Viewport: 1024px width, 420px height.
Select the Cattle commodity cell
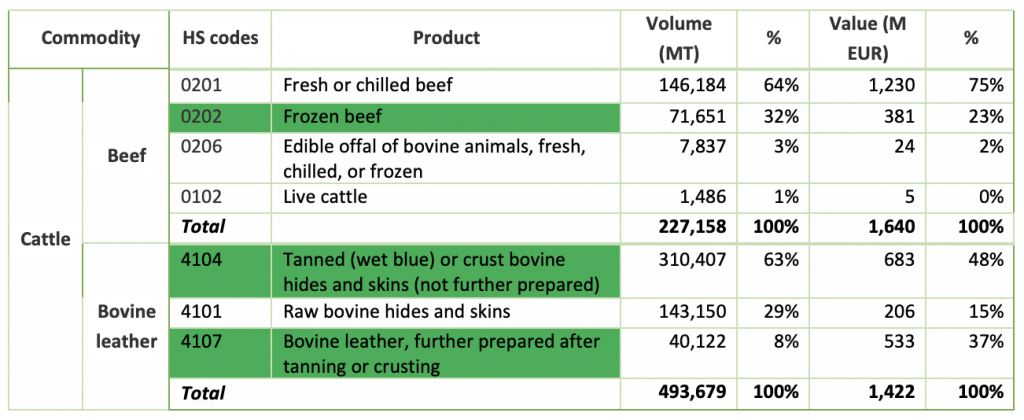[44, 240]
